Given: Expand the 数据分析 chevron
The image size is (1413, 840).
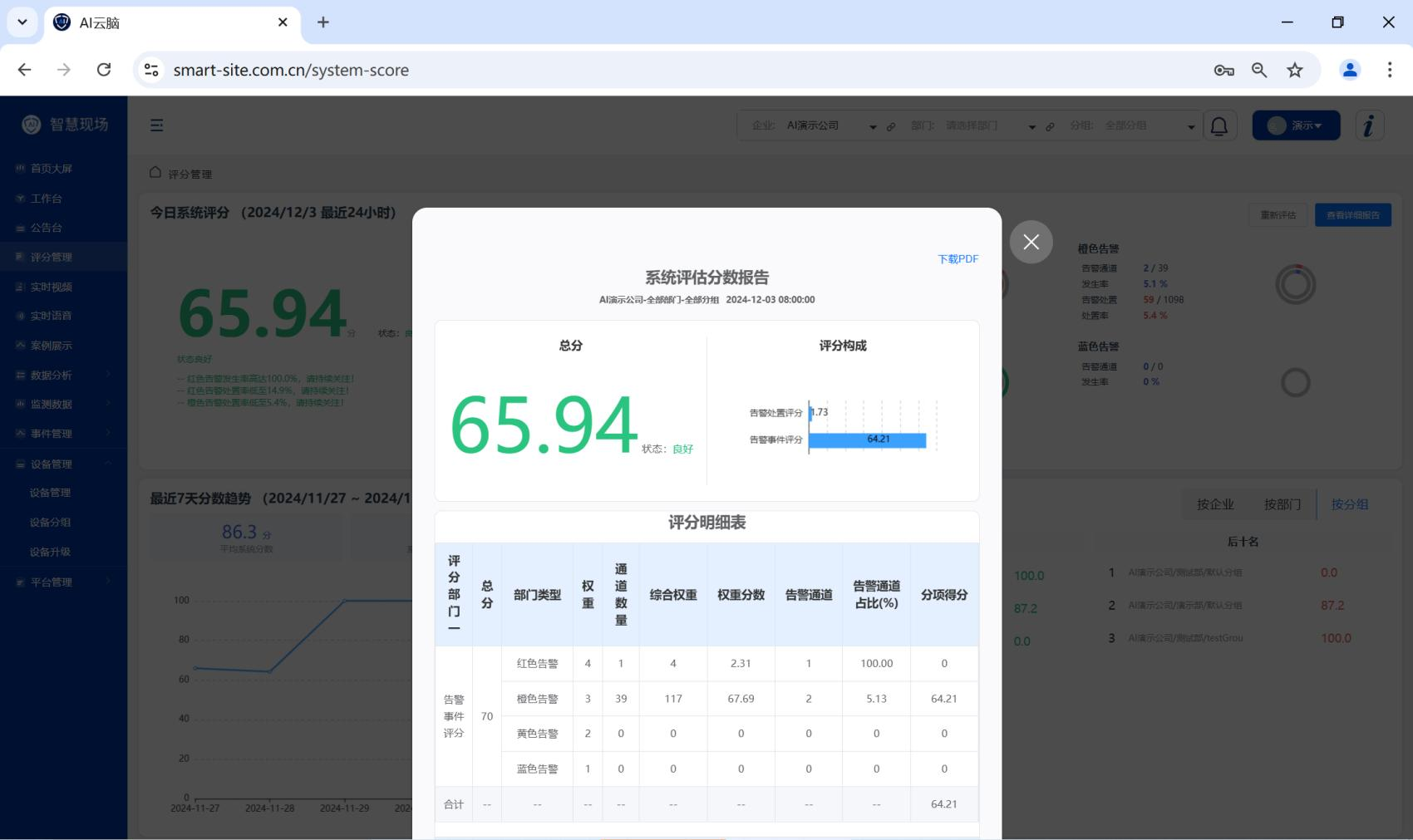Looking at the screenshot, I should coord(108,375).
